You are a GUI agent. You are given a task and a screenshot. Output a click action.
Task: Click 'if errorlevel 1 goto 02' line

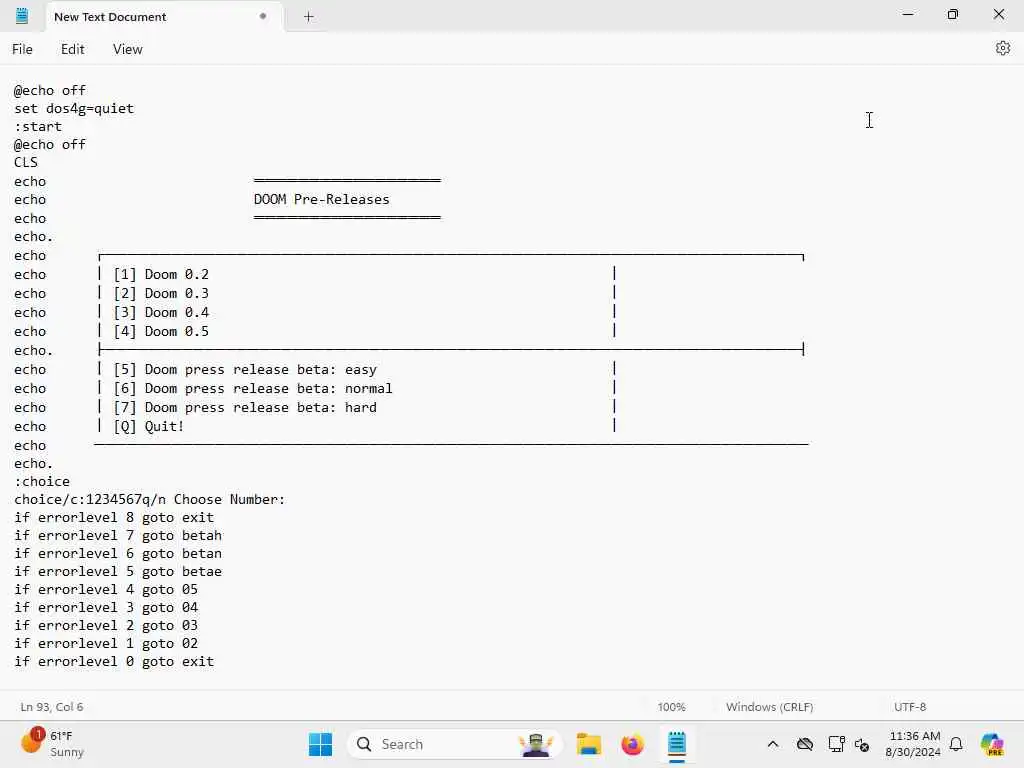point(106,643)
